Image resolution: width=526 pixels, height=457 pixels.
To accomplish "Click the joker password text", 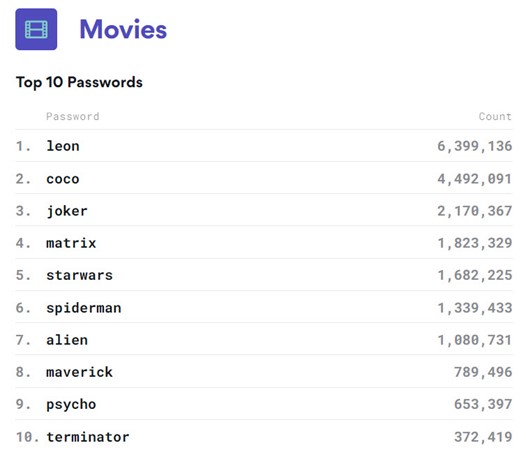I will [x=67, y=211].
